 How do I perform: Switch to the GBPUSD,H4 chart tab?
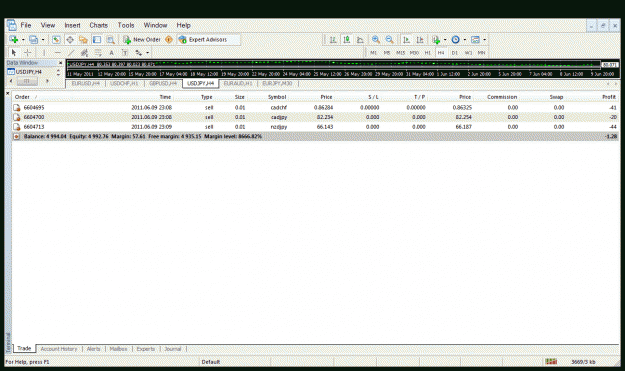163,83
